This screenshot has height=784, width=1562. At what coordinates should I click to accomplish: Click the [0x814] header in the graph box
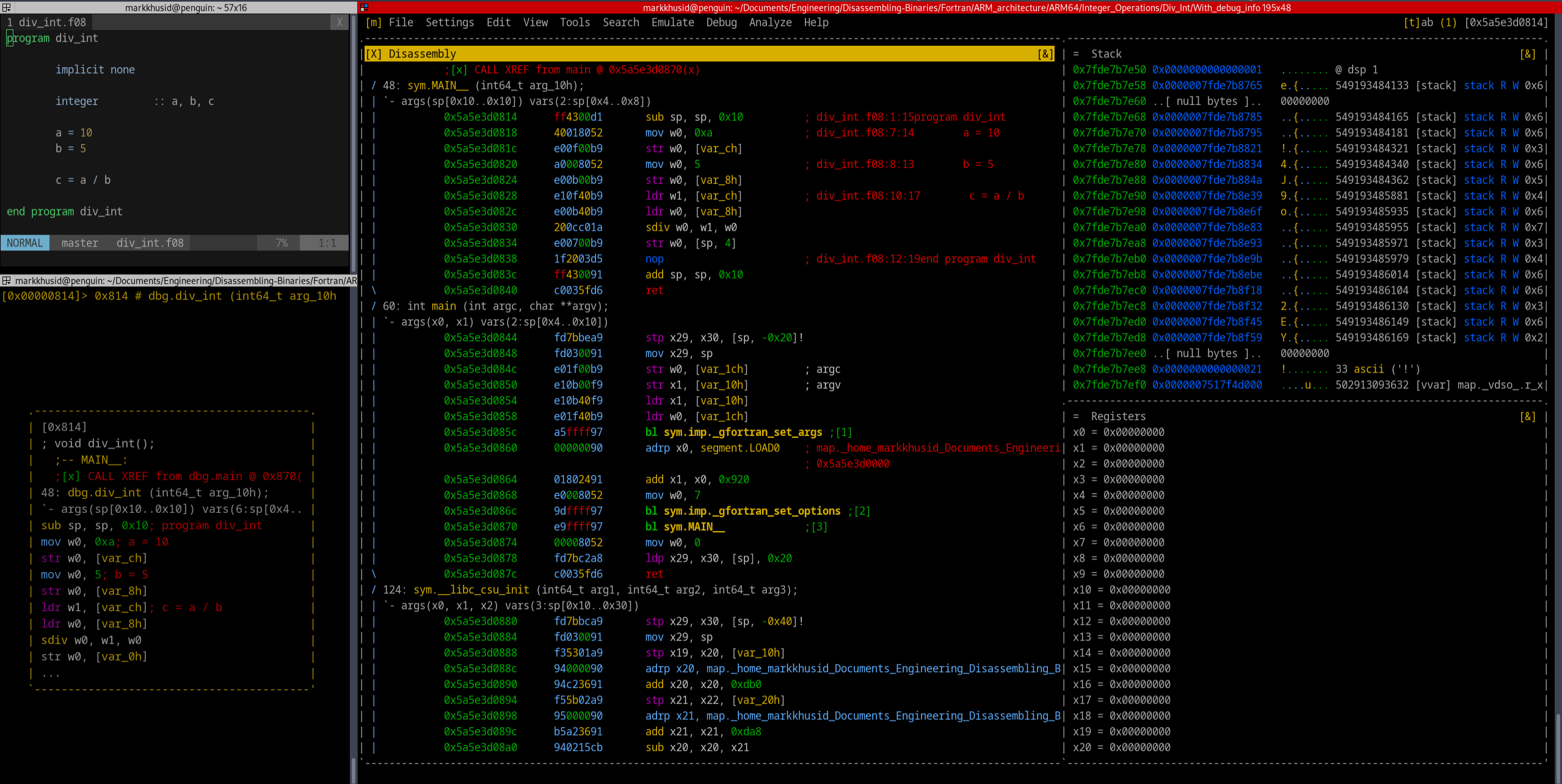click(64, 427)
